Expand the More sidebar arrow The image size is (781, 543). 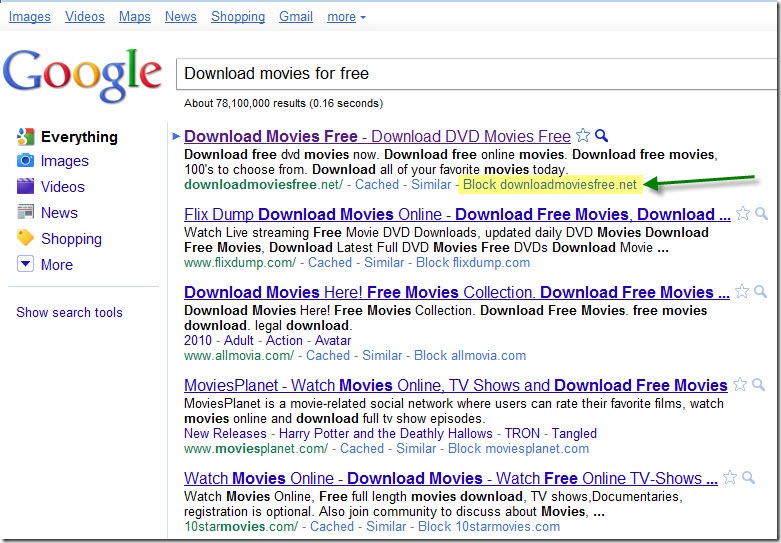25,264
